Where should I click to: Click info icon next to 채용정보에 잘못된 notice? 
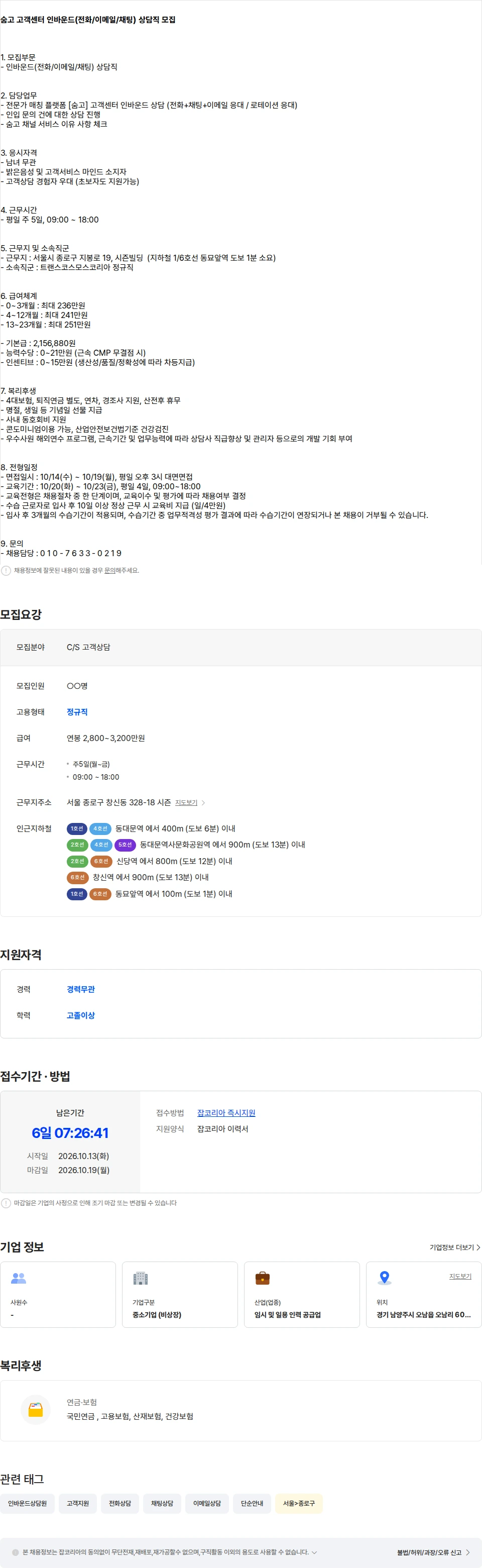(x=6, y=570)
